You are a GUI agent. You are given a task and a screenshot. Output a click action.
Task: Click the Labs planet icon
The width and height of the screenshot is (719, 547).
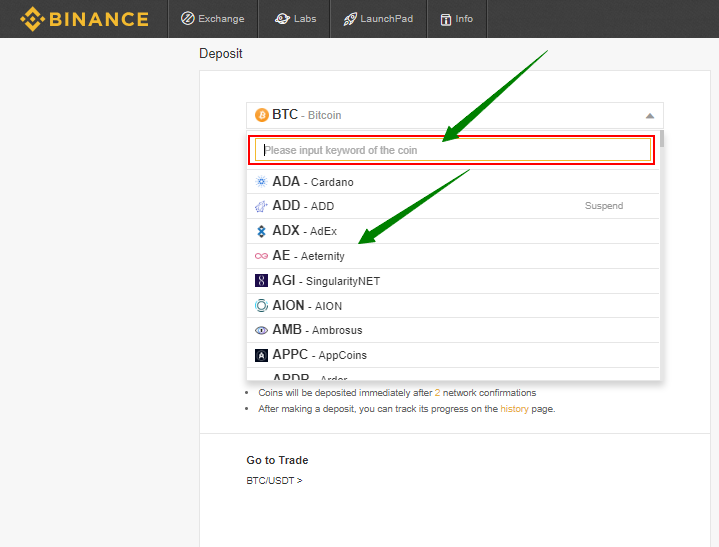click(282, 19)
